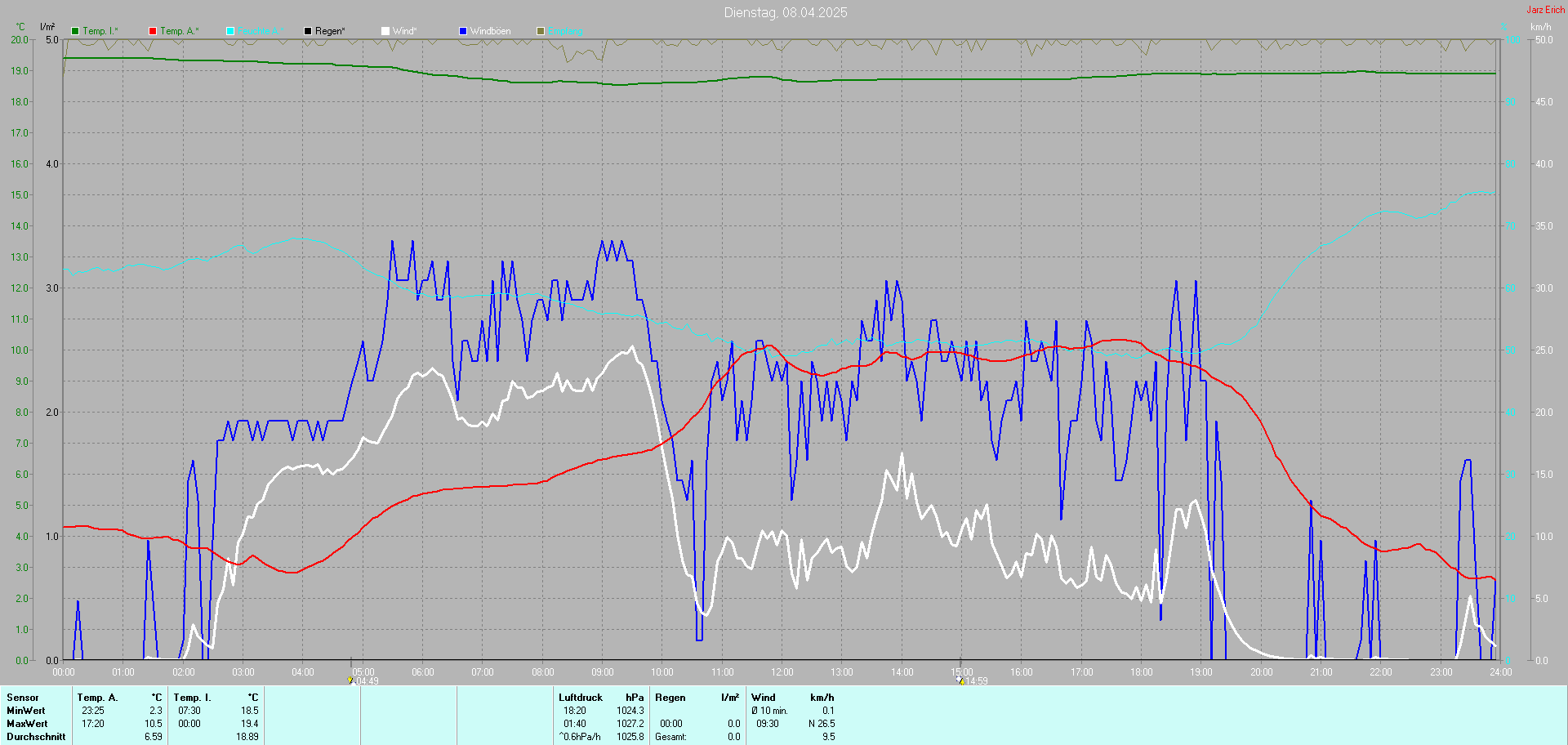The height and width of the screenshot is (745, 1568).
Task: Click the 'Durchschnitt' row label
Action: (36, 737)
